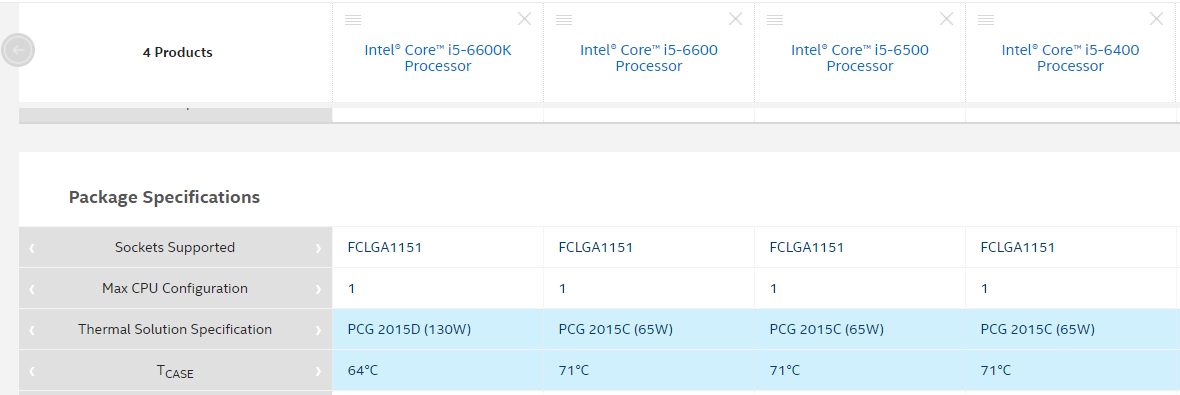Click Max CPU Configuration value 1 for i5-6600
This screenshot has width=1180, height=395.
(x=562, y=289)
